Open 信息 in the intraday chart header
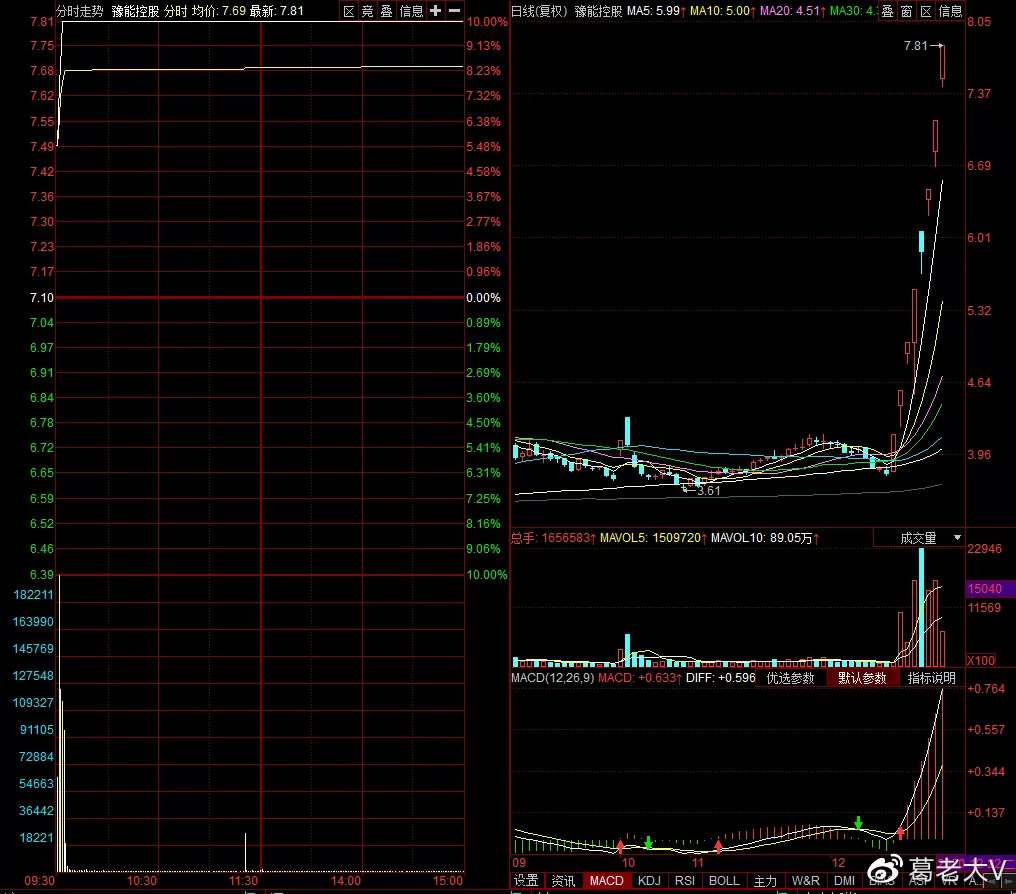Screen dimensions: 1016x894 411,11
